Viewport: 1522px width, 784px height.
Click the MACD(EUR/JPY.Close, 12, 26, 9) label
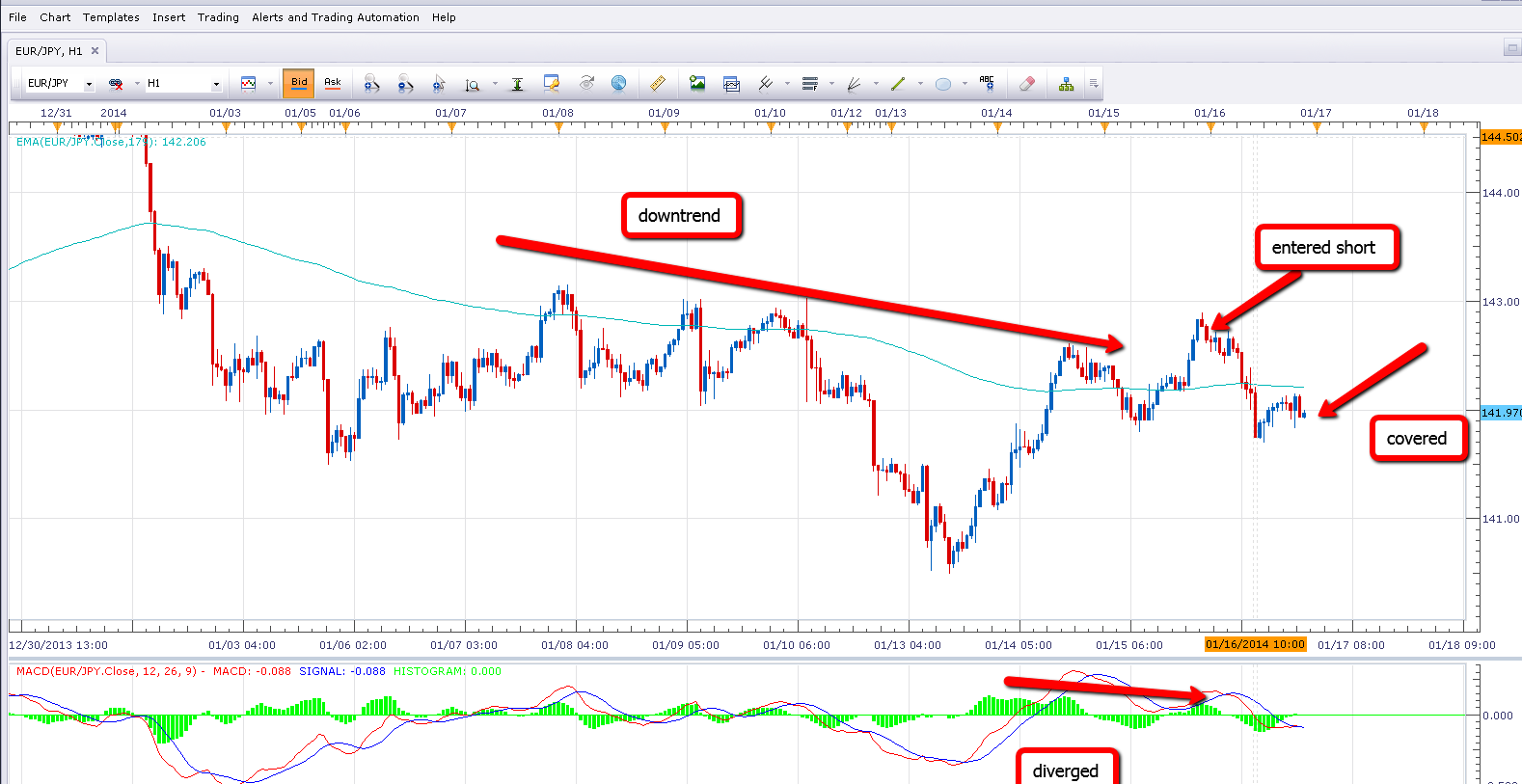coord(106,671)
